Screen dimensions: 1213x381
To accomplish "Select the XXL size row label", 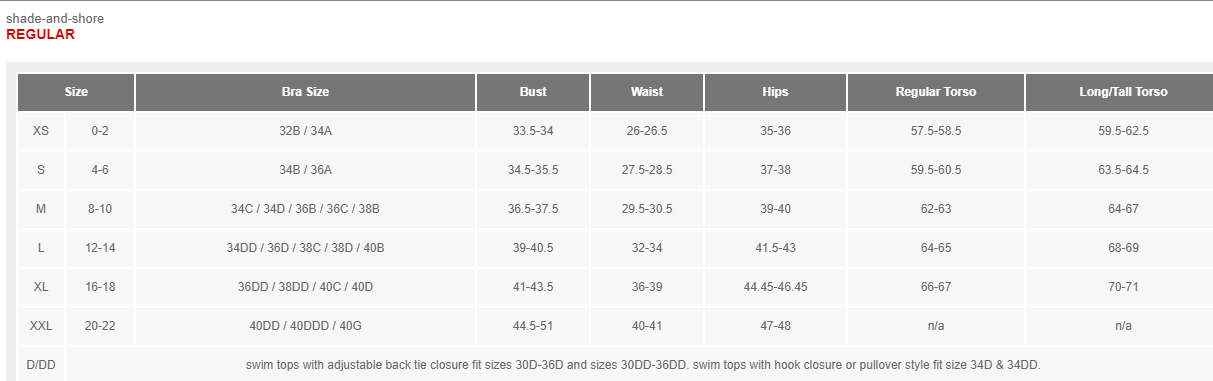I will pyautogui.click(x=41, y=326).
